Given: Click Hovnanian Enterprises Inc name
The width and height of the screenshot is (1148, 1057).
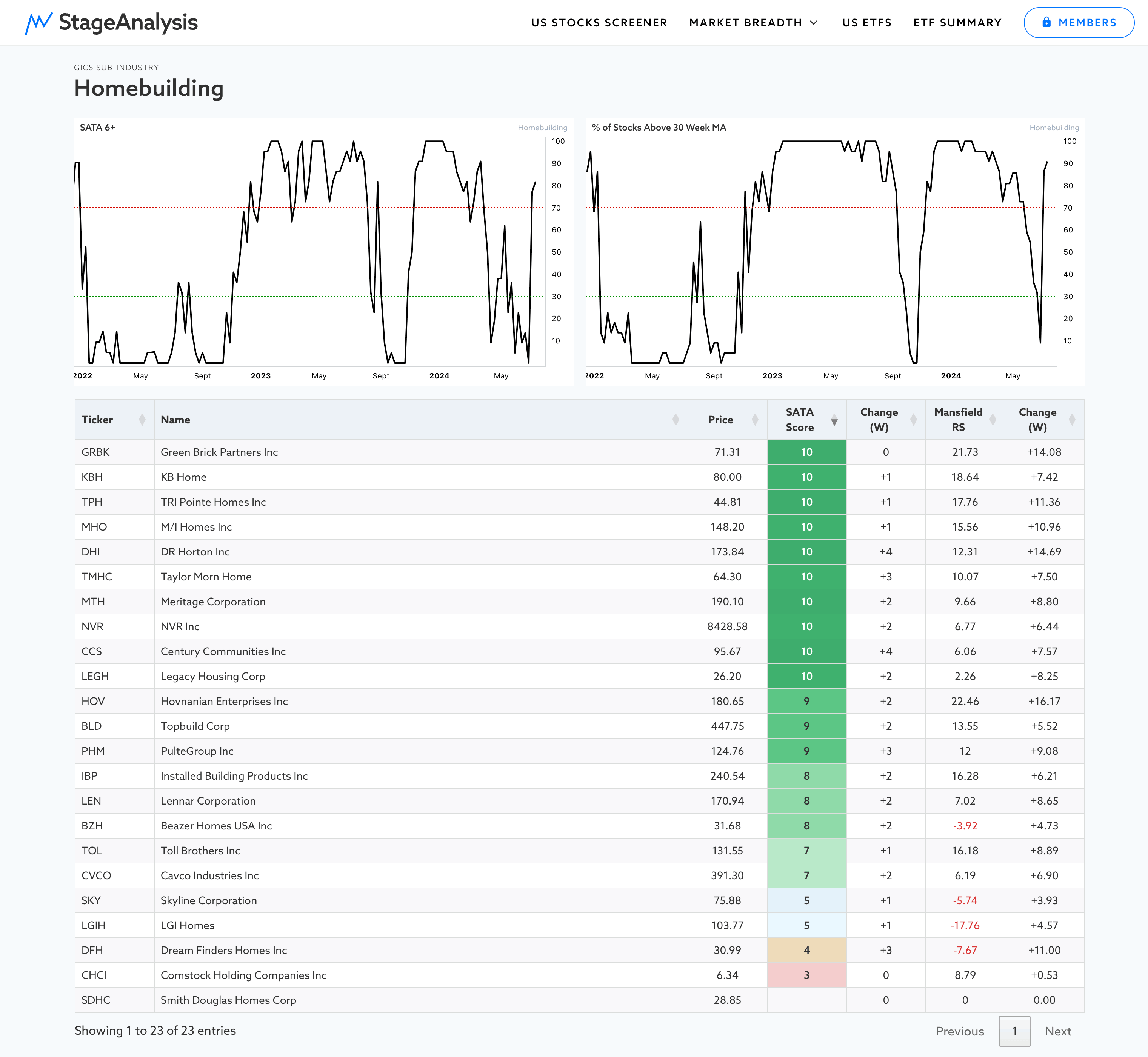Looking at the screenshot, I should 224,701.
